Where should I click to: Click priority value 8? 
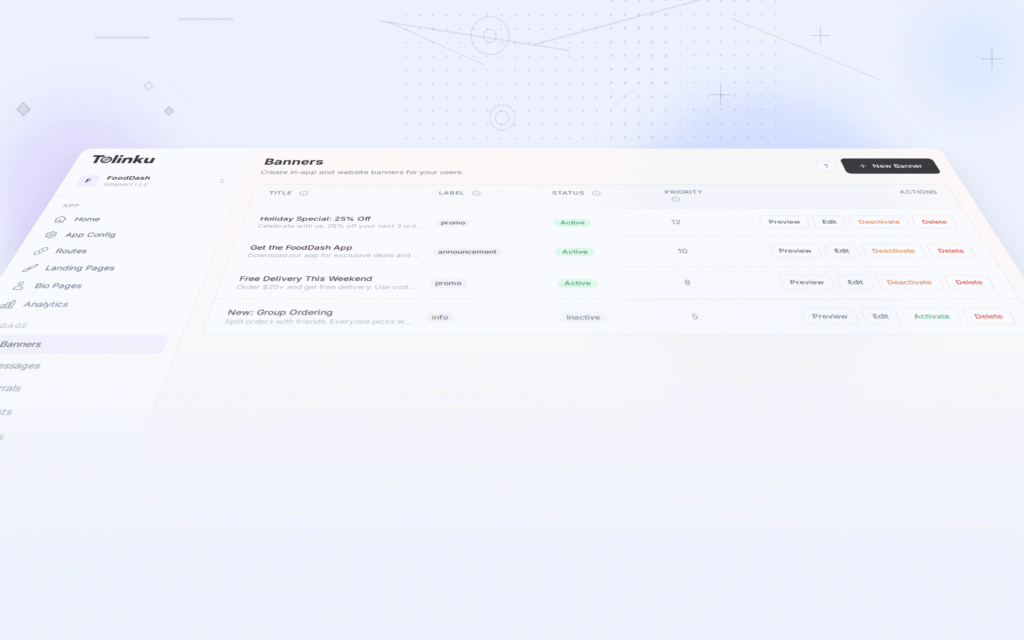[x=687, y=283]
